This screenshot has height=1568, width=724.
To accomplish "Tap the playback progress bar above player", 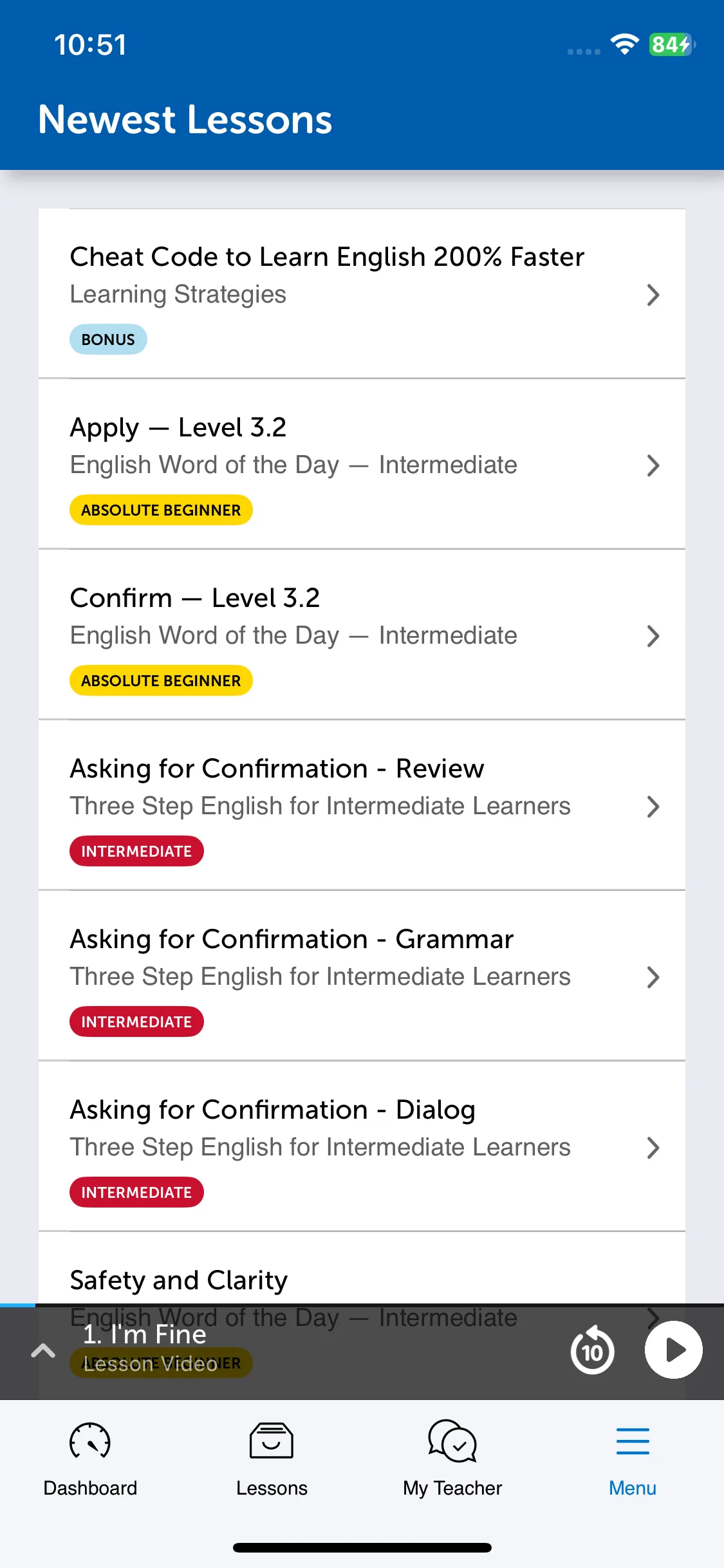I will coord(362,1305).
